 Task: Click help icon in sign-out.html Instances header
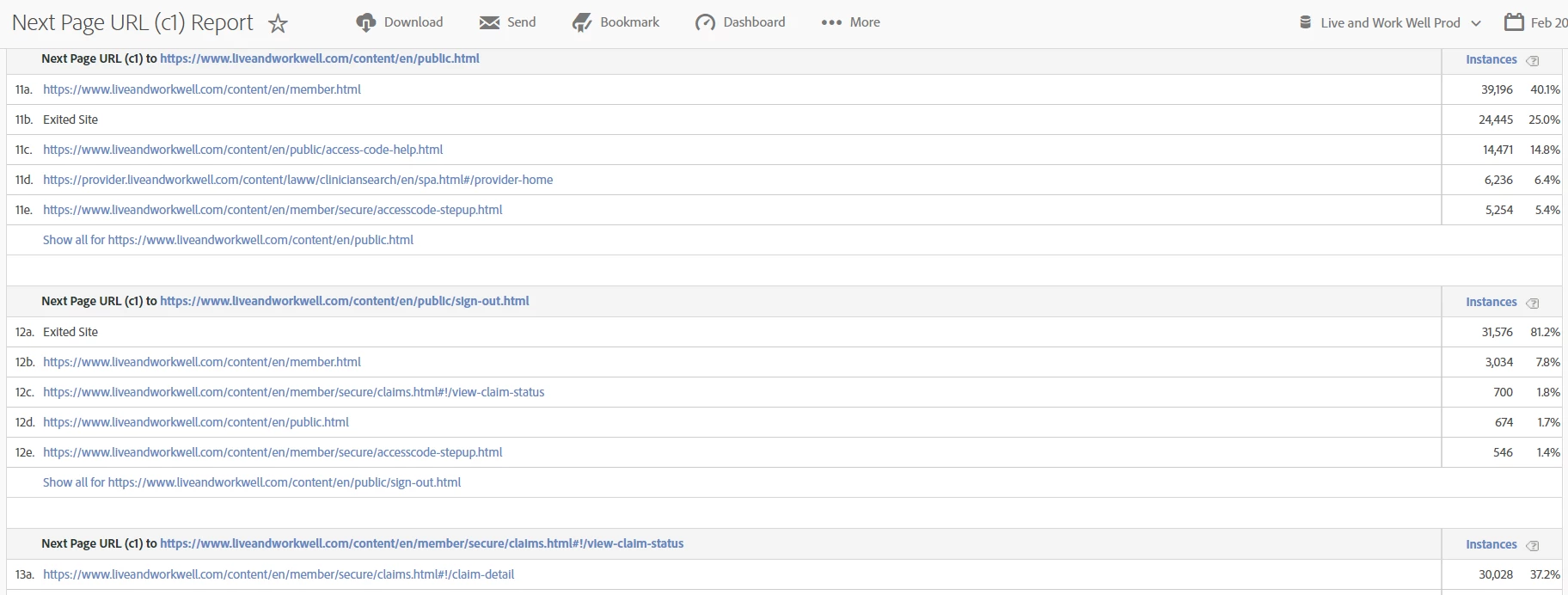click(1532, 303)
